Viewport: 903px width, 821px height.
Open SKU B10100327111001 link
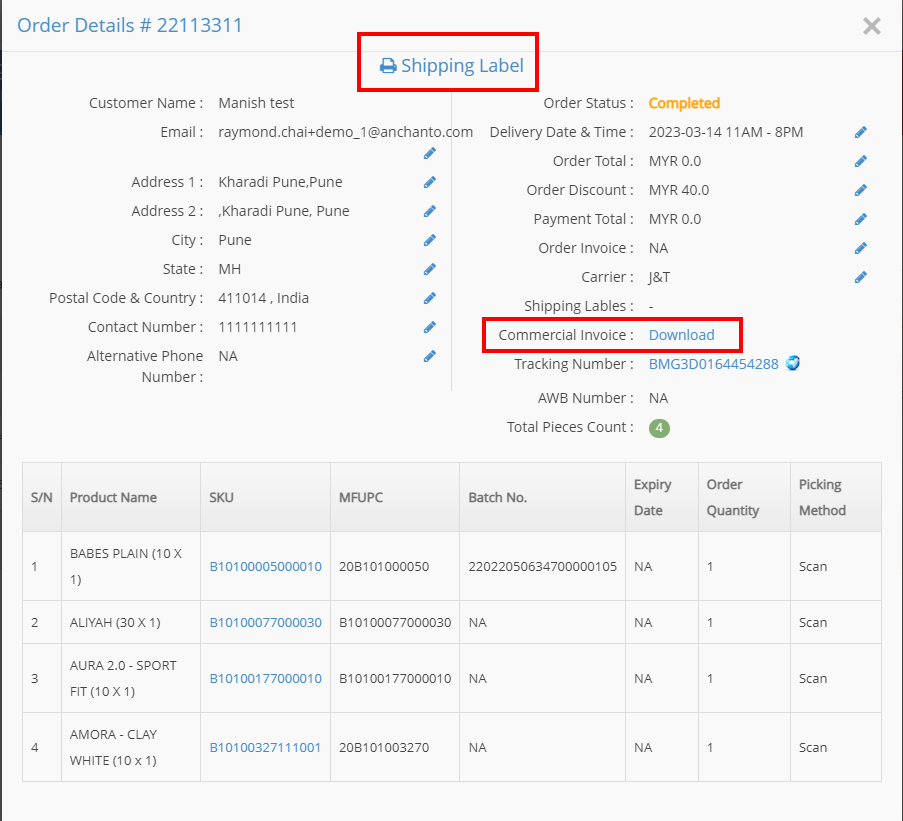(x=265, y=747)
